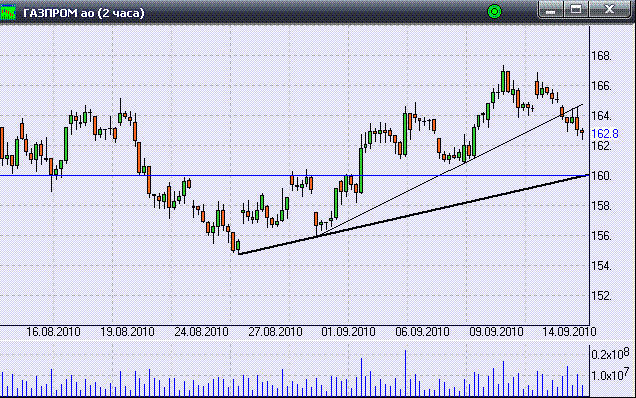Maximize the ГАЗПРОМ chart window
This screenshot has height=398, width=636.
pyautogui.click(x=576, y=9)
